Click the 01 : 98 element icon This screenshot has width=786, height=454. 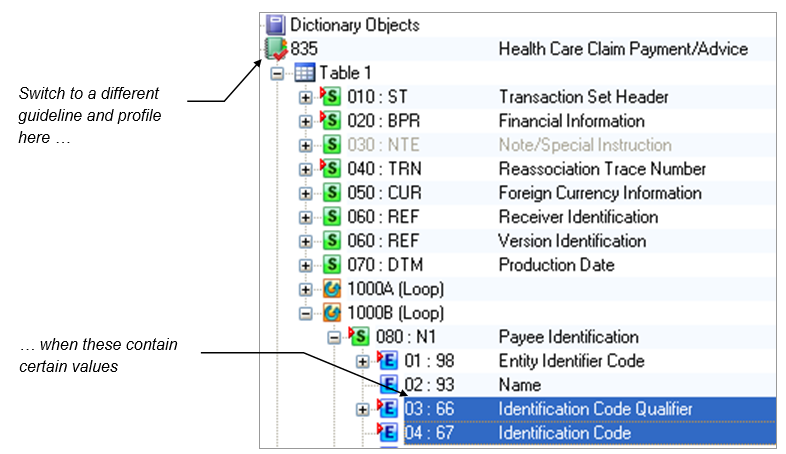pos(388,361)
